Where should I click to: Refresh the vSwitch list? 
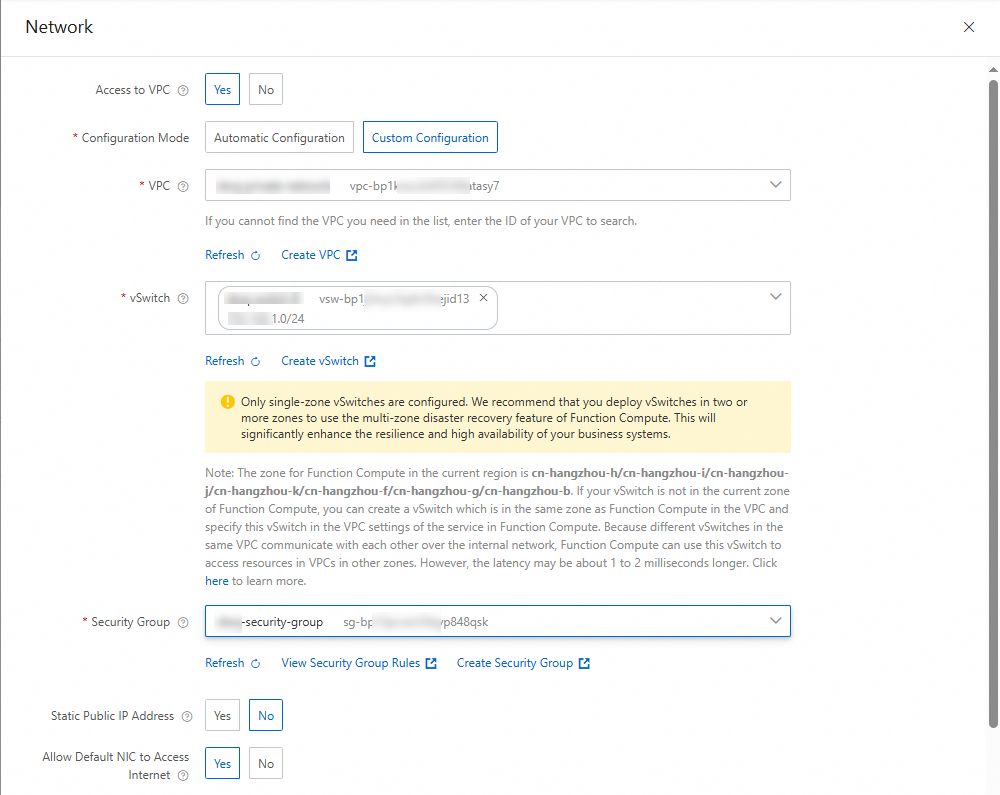click(x=224, y=361)
